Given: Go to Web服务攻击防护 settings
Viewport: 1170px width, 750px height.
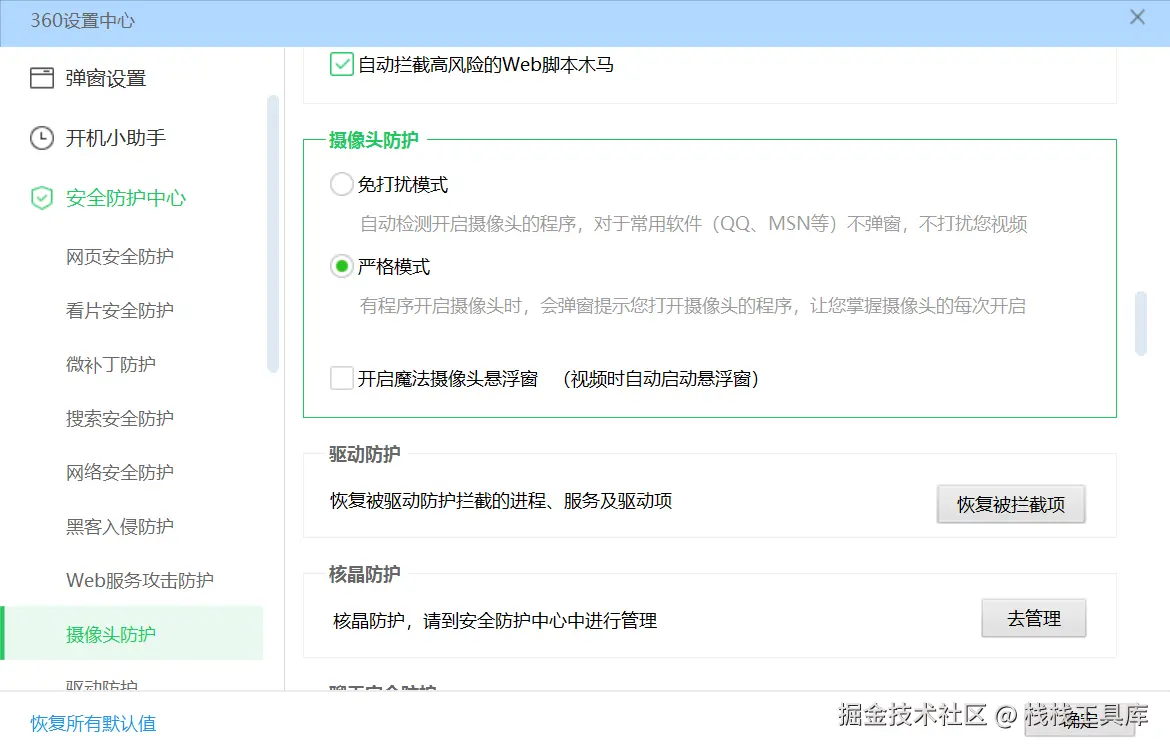Looking at the screenshot, I should pos(140,580).
